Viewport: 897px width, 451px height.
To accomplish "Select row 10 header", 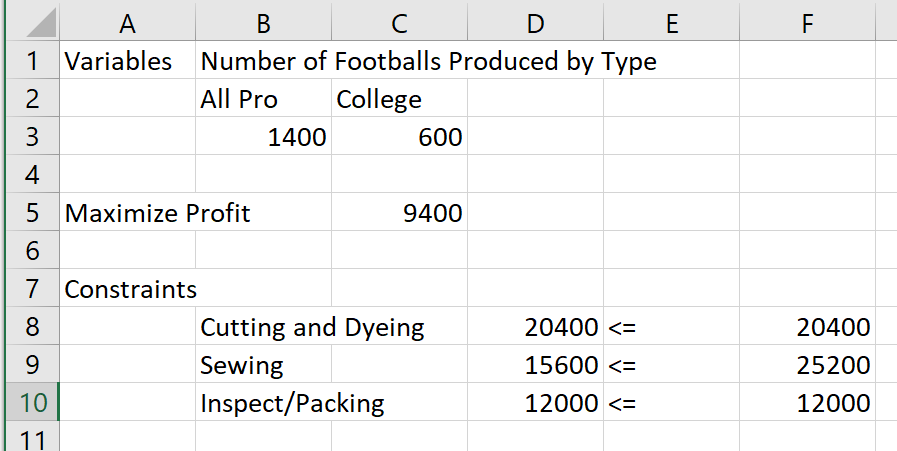I will [30, 403].
